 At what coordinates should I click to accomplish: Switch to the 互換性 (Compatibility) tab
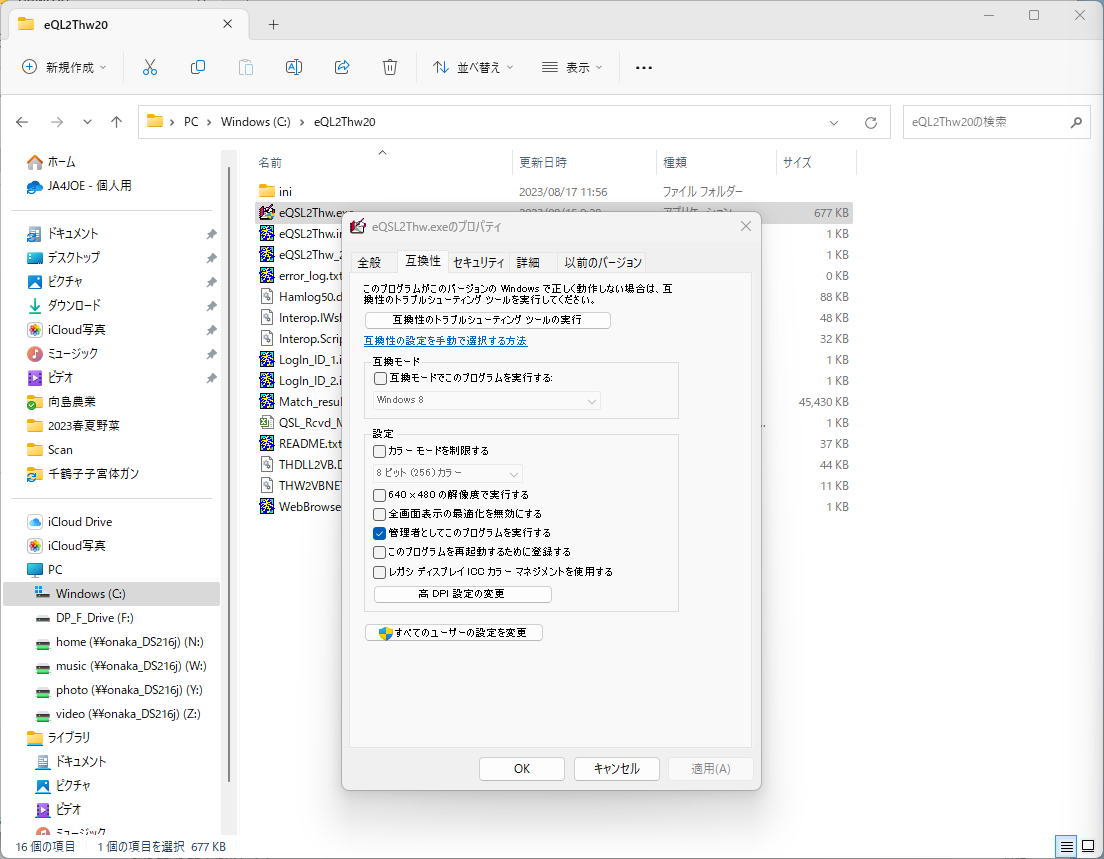tap(423, 261)
